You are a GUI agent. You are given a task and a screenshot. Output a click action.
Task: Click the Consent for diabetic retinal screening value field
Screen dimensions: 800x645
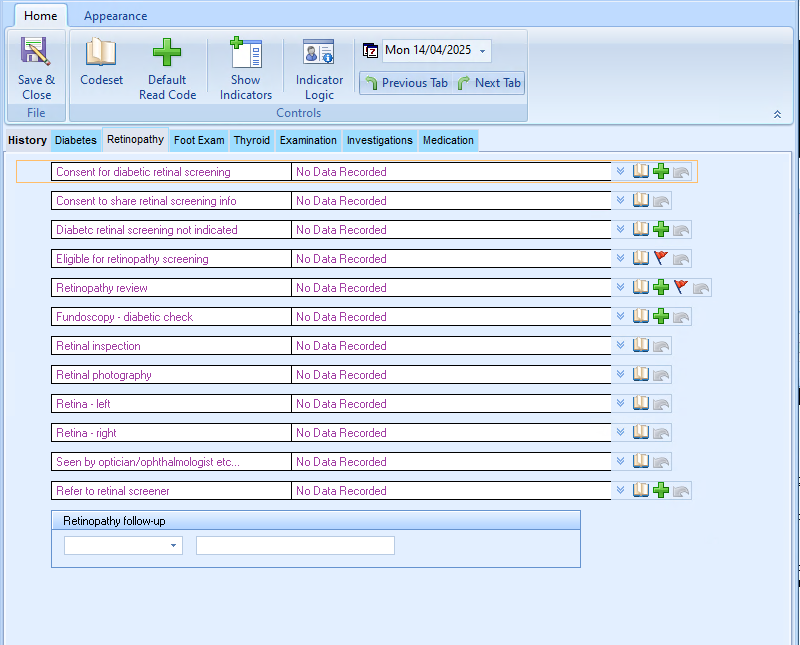[451, 171]
